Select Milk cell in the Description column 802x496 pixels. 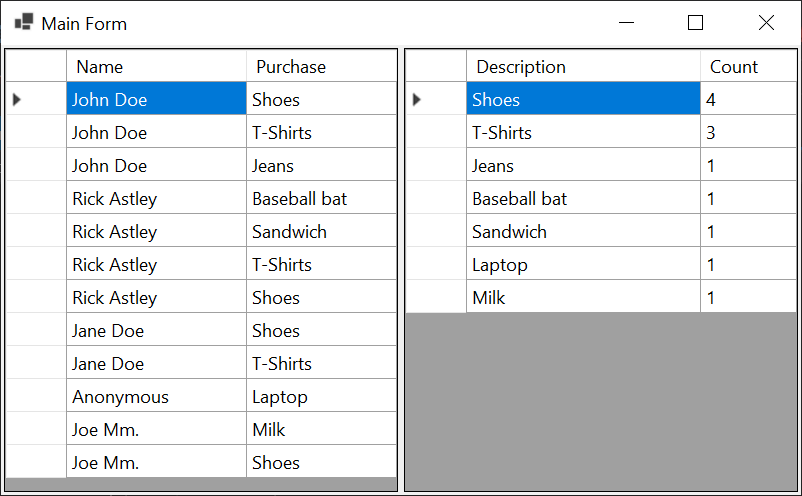click(x=583, y=297)
